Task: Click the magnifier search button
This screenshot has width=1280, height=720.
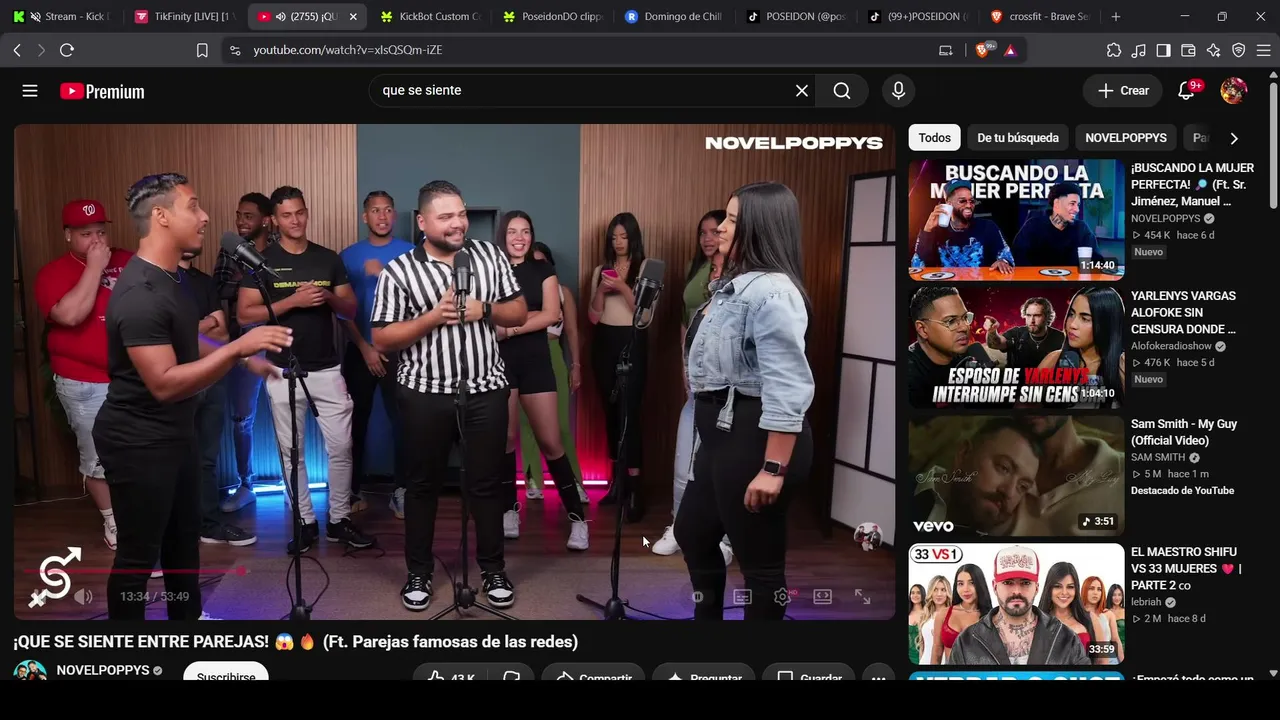Action: (x=842, y=91)
